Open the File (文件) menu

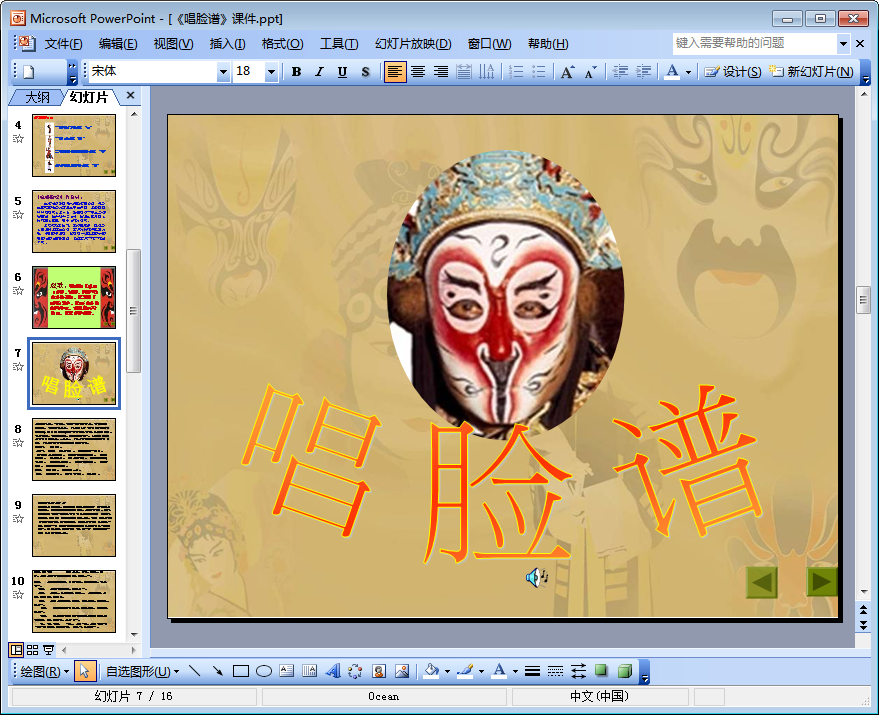(x=63, y=44)
